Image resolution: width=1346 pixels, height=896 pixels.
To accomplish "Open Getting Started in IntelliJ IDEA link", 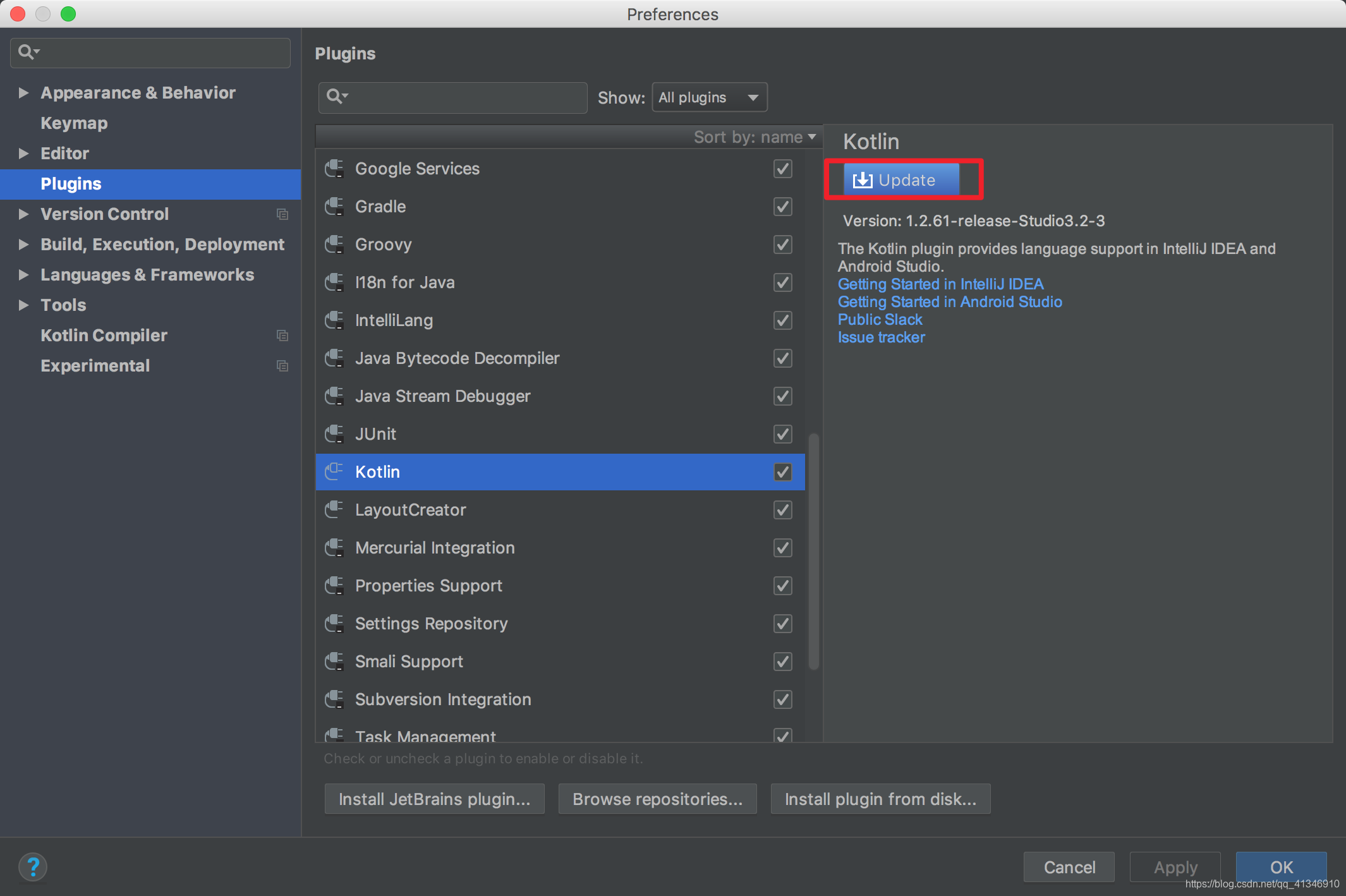I will pyautogui.click(x=940, y=284).
